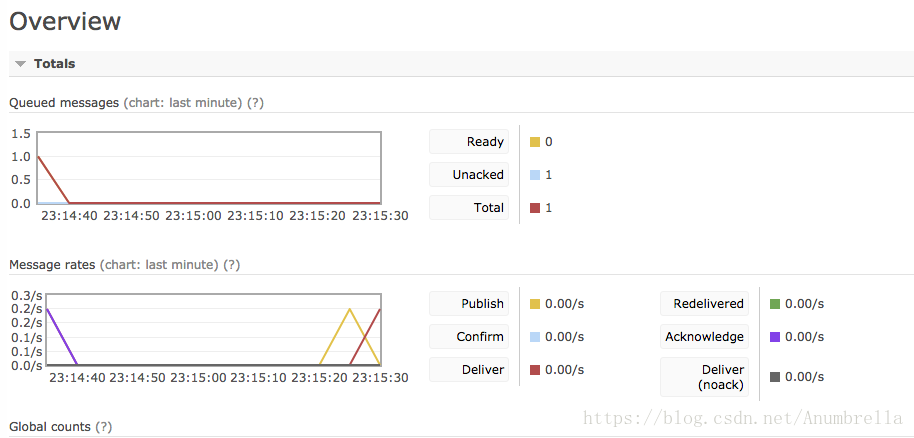
Task: Open Message rates chart range selector
Action: tap(159, 265)
